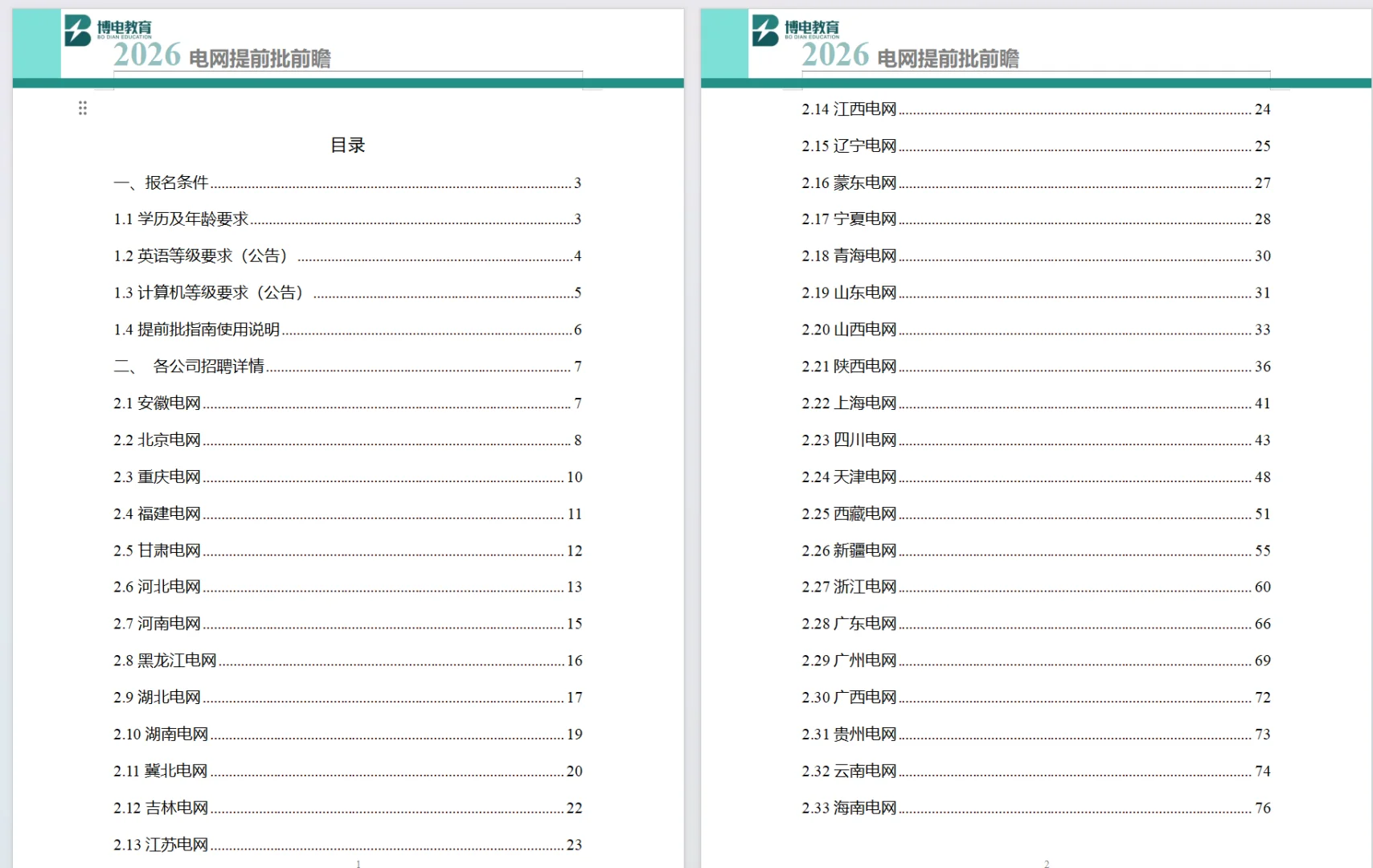
Task: Go to 2.21 陕西电网
Action: pyautogui.click(x=1036, y=366)
